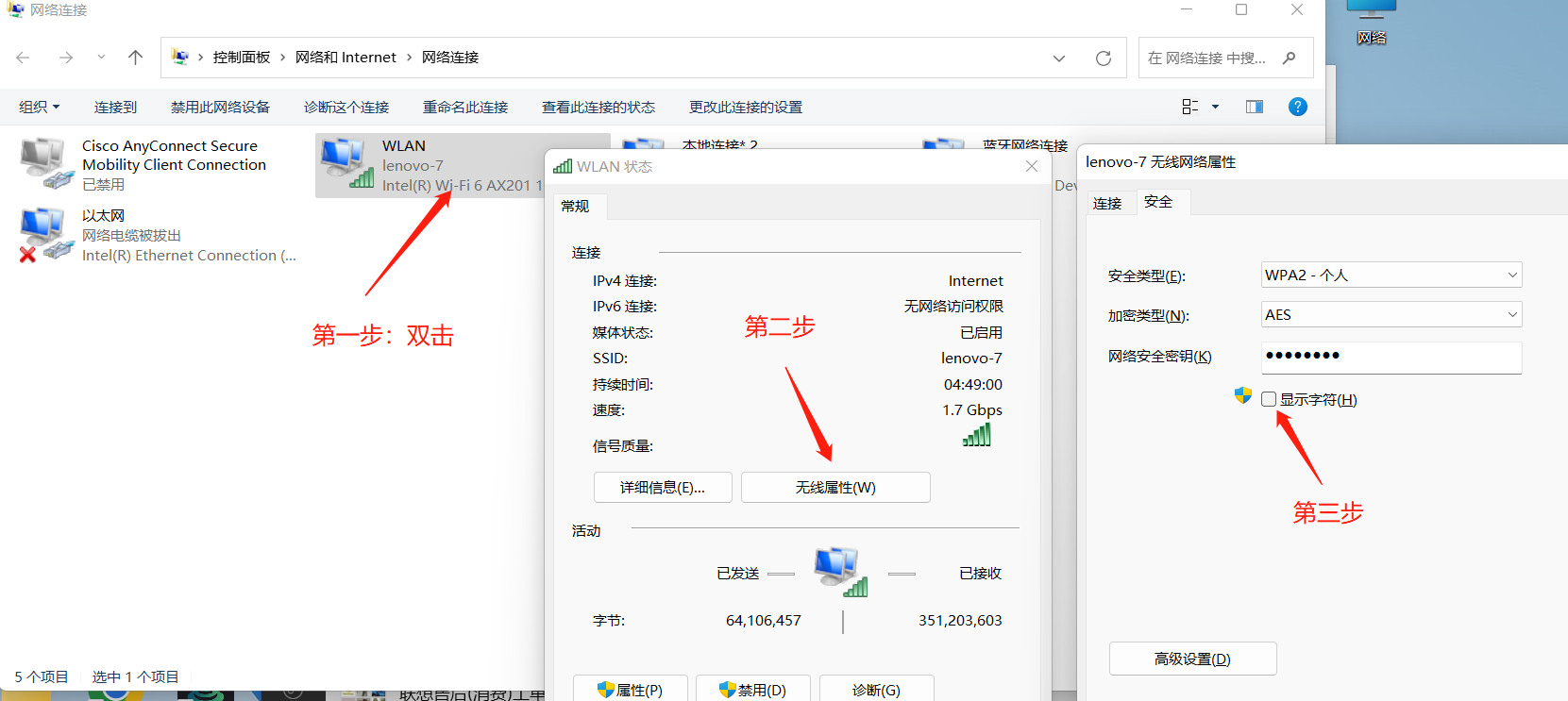
Task: Enable the 显示字符 checkbox
Action: point(1269,399)
